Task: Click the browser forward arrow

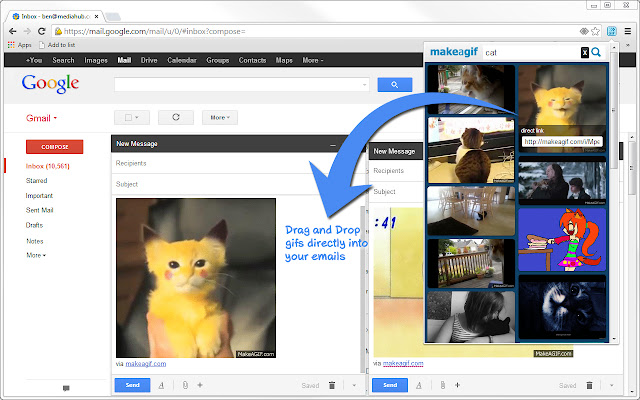Action: (x=27, y=31)
